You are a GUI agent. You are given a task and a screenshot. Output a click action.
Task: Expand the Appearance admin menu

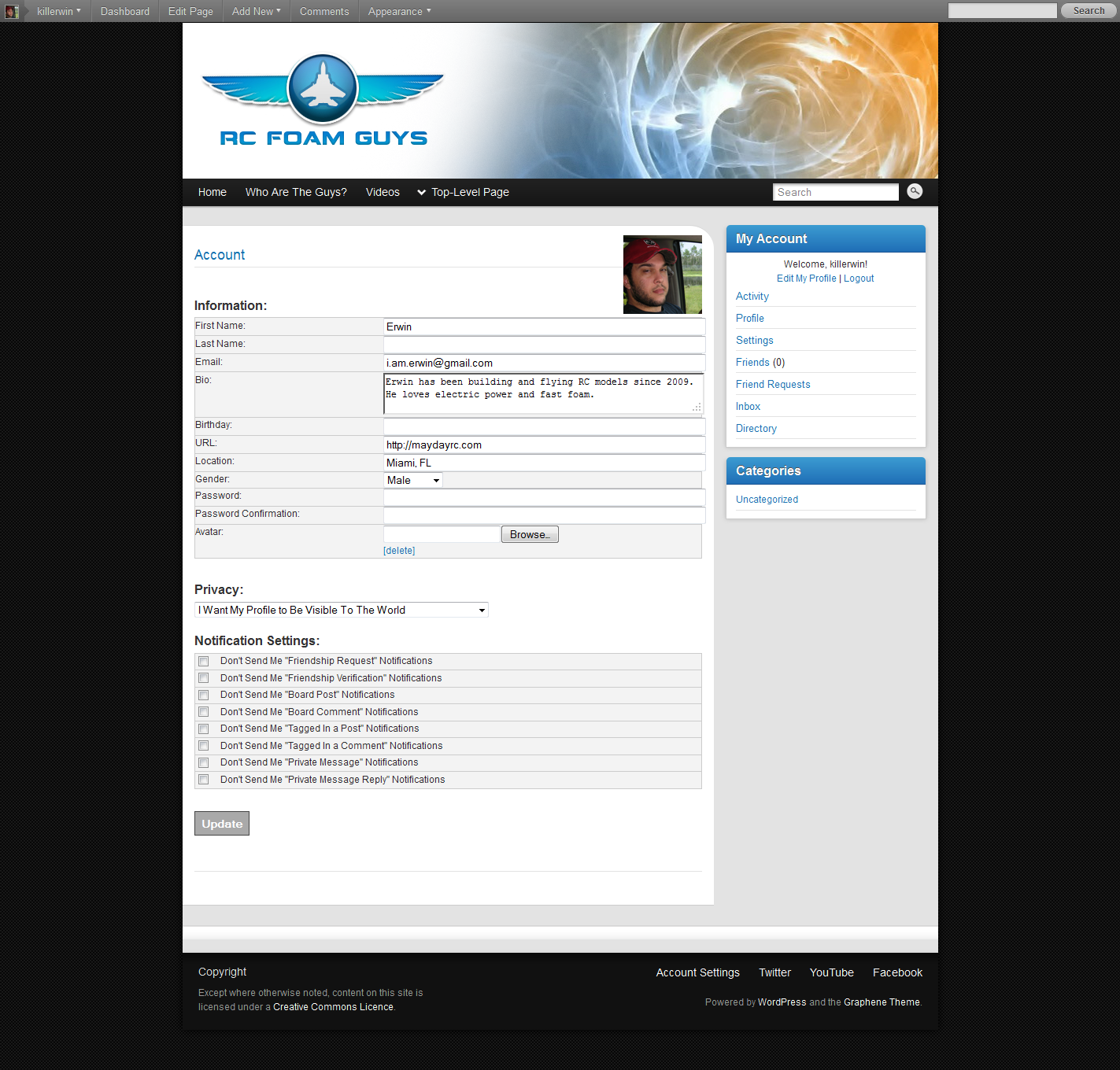point(399,12)
